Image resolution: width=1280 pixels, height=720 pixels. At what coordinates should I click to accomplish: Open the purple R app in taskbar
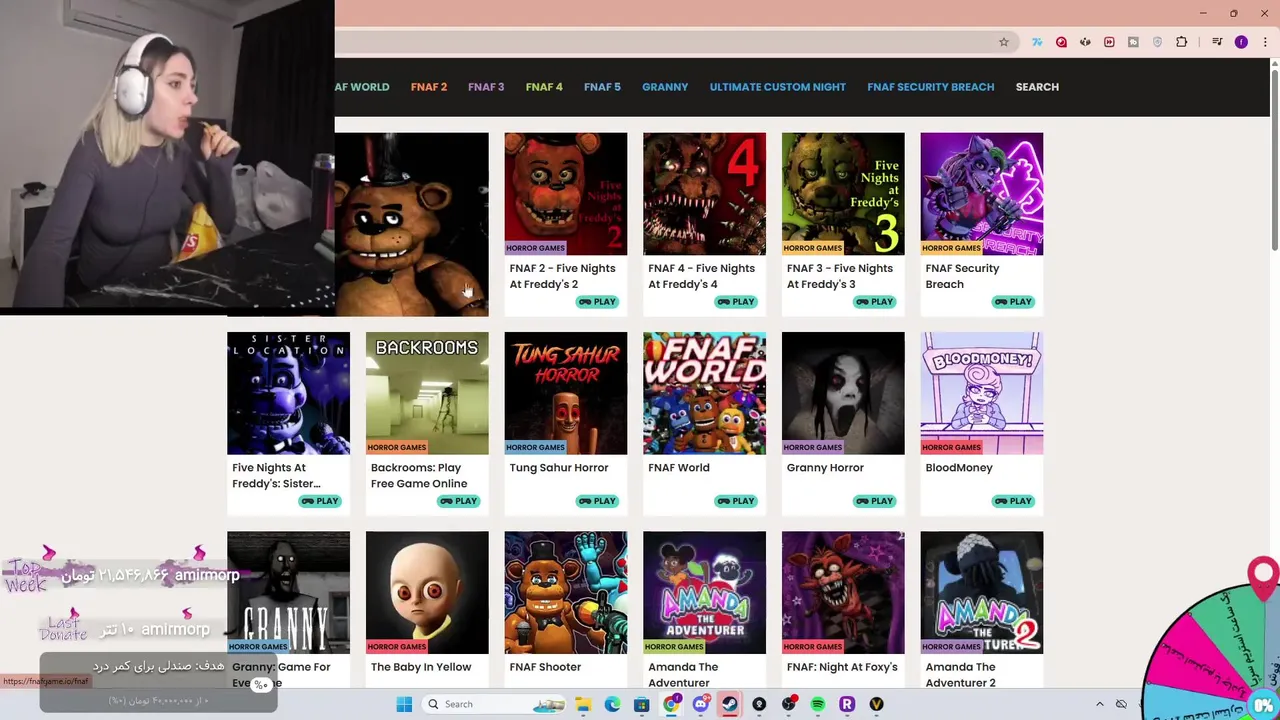pos(847,704)
